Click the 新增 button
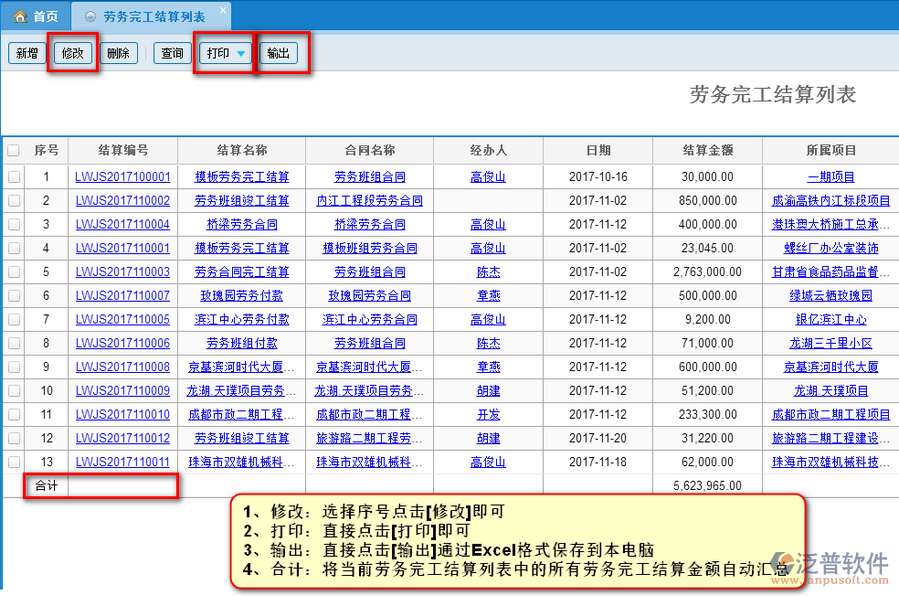This screenshot has width=899, height=596. coord(26,54)
